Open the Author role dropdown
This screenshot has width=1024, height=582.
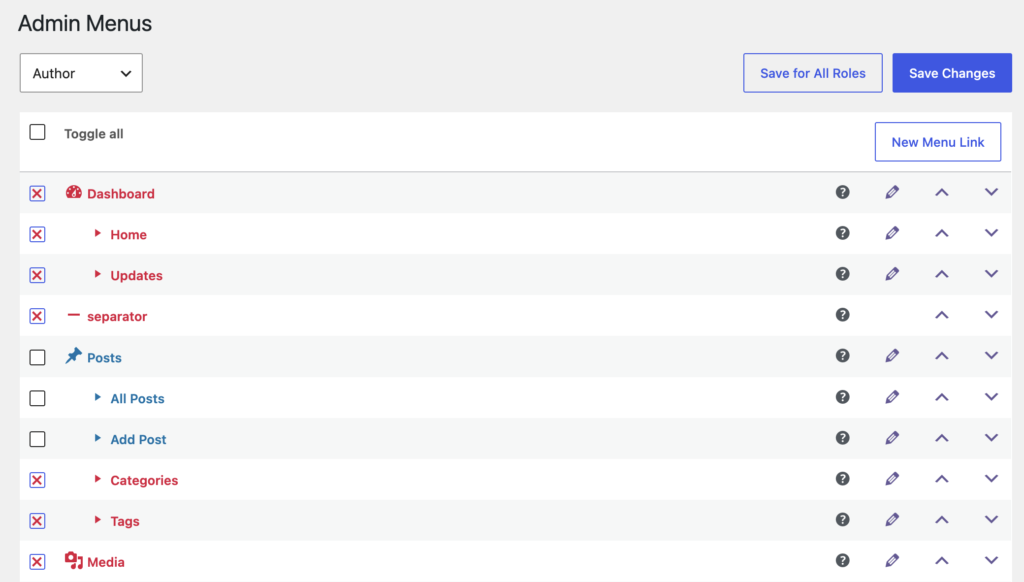coord(81,73)
